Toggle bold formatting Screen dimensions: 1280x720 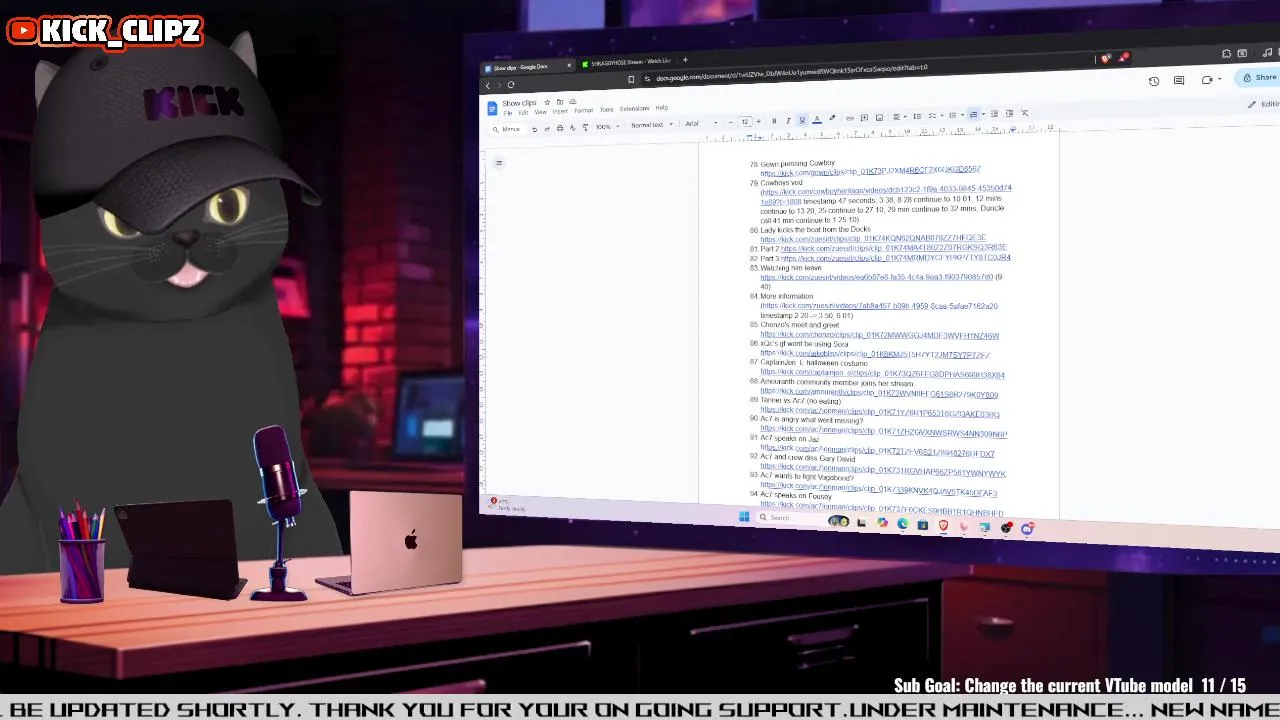click(x=774, y=121)
